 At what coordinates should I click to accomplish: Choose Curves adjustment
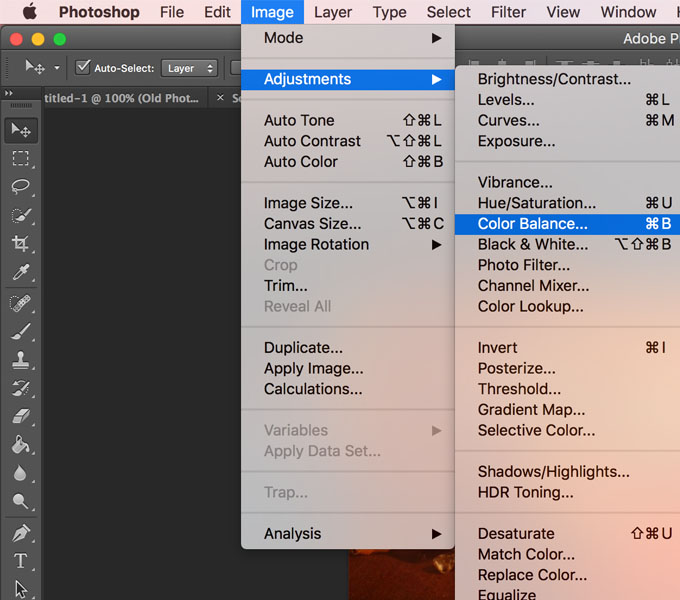(x=567, y=121)
